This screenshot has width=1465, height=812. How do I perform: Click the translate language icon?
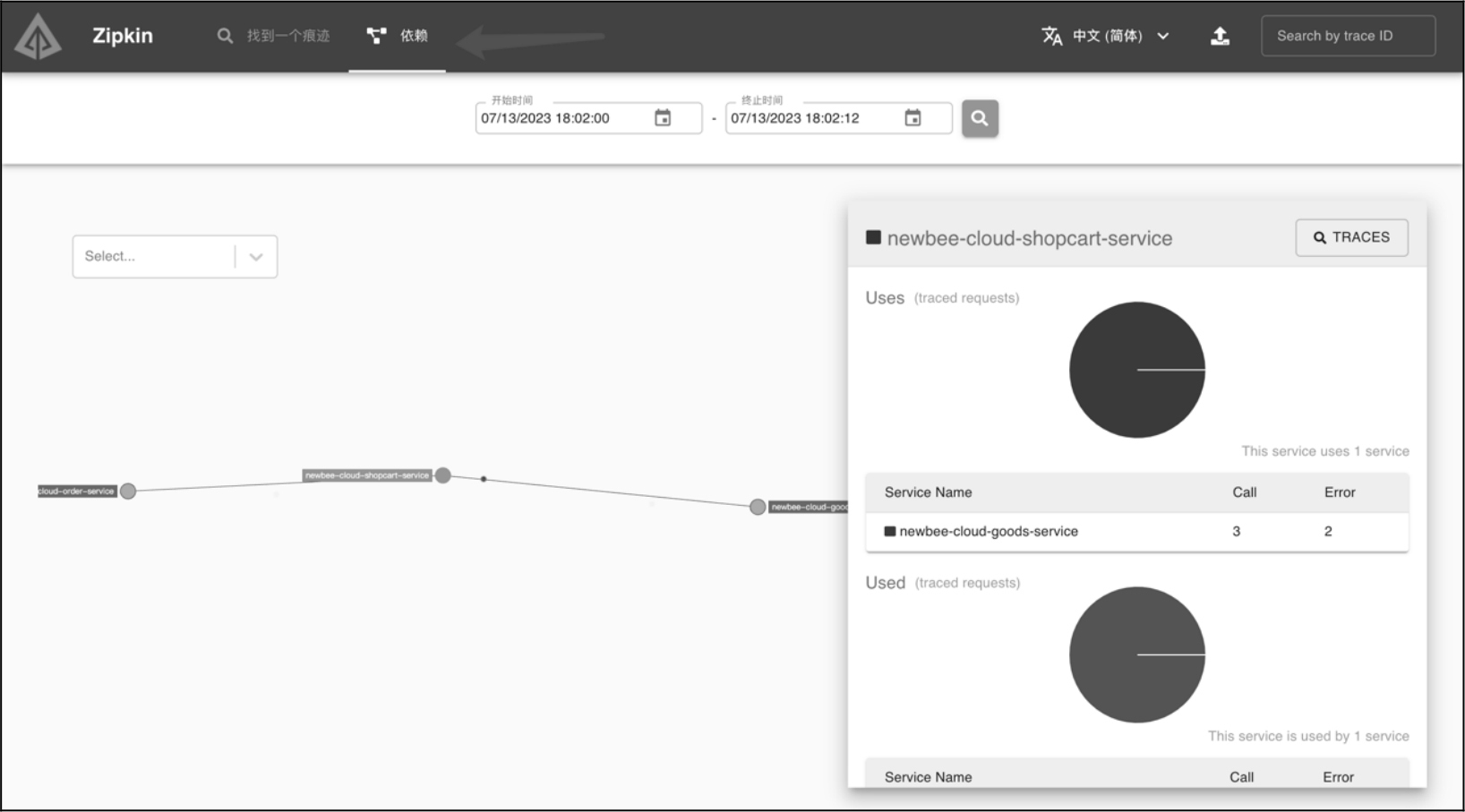click(x=1052, y=36)
